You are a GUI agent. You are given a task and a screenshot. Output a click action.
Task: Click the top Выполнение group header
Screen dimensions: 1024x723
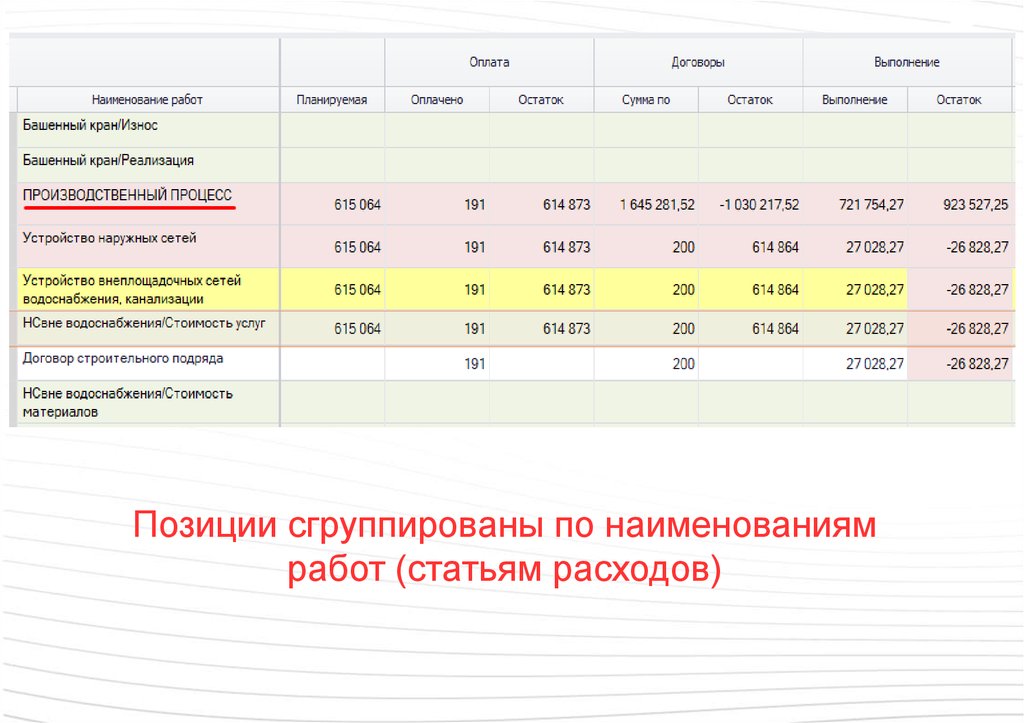tap(906, 62)
